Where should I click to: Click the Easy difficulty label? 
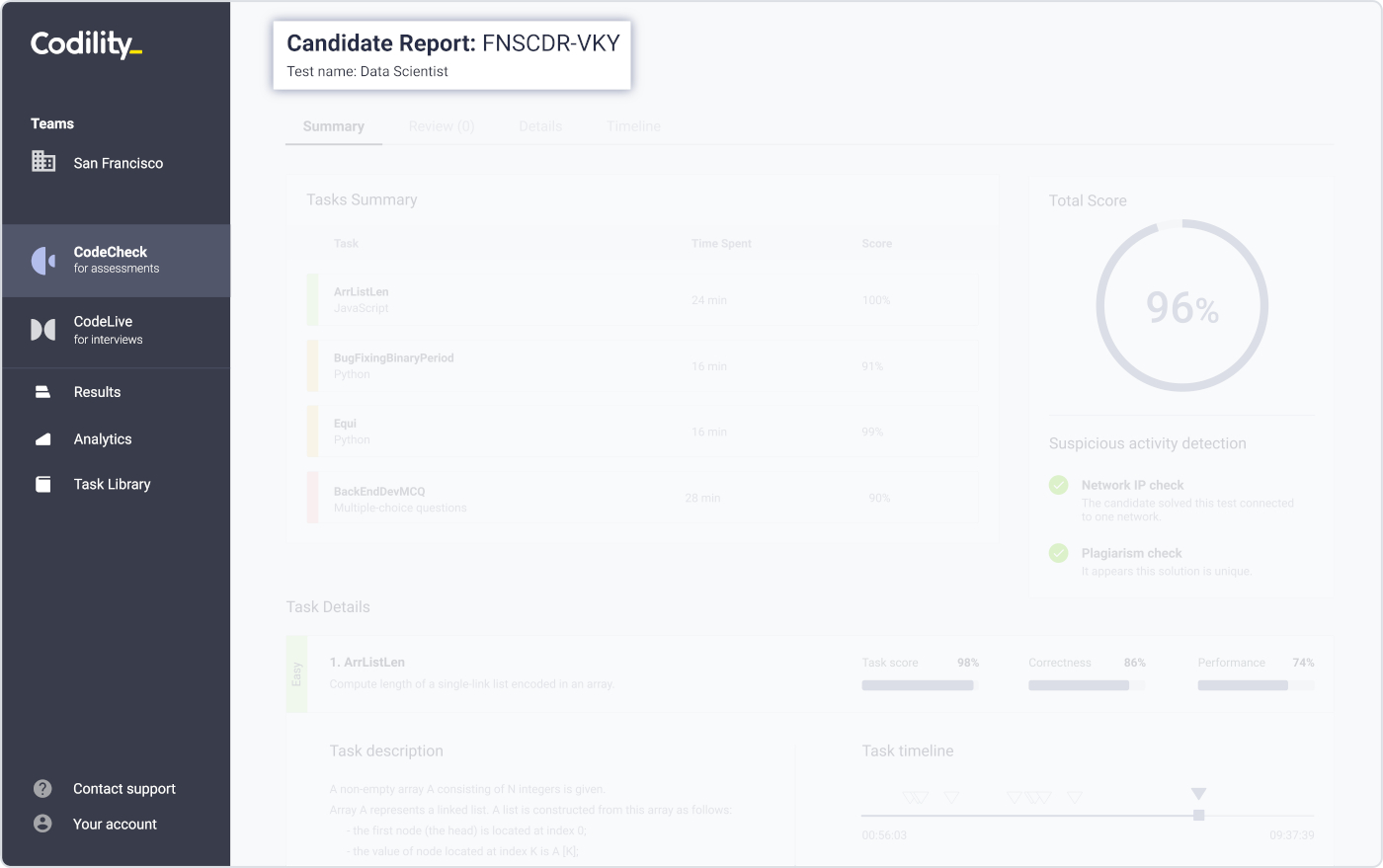296,674
